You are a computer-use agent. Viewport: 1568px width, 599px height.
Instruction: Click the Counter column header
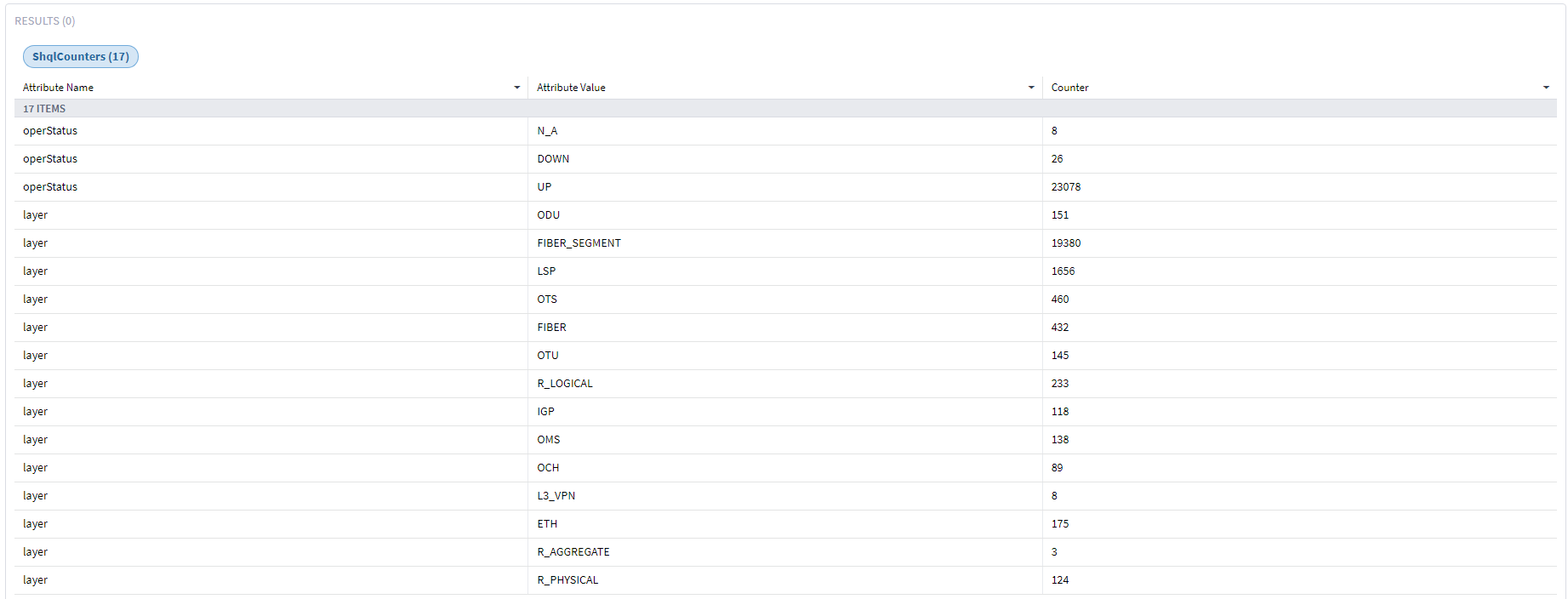coord(1069,88)
